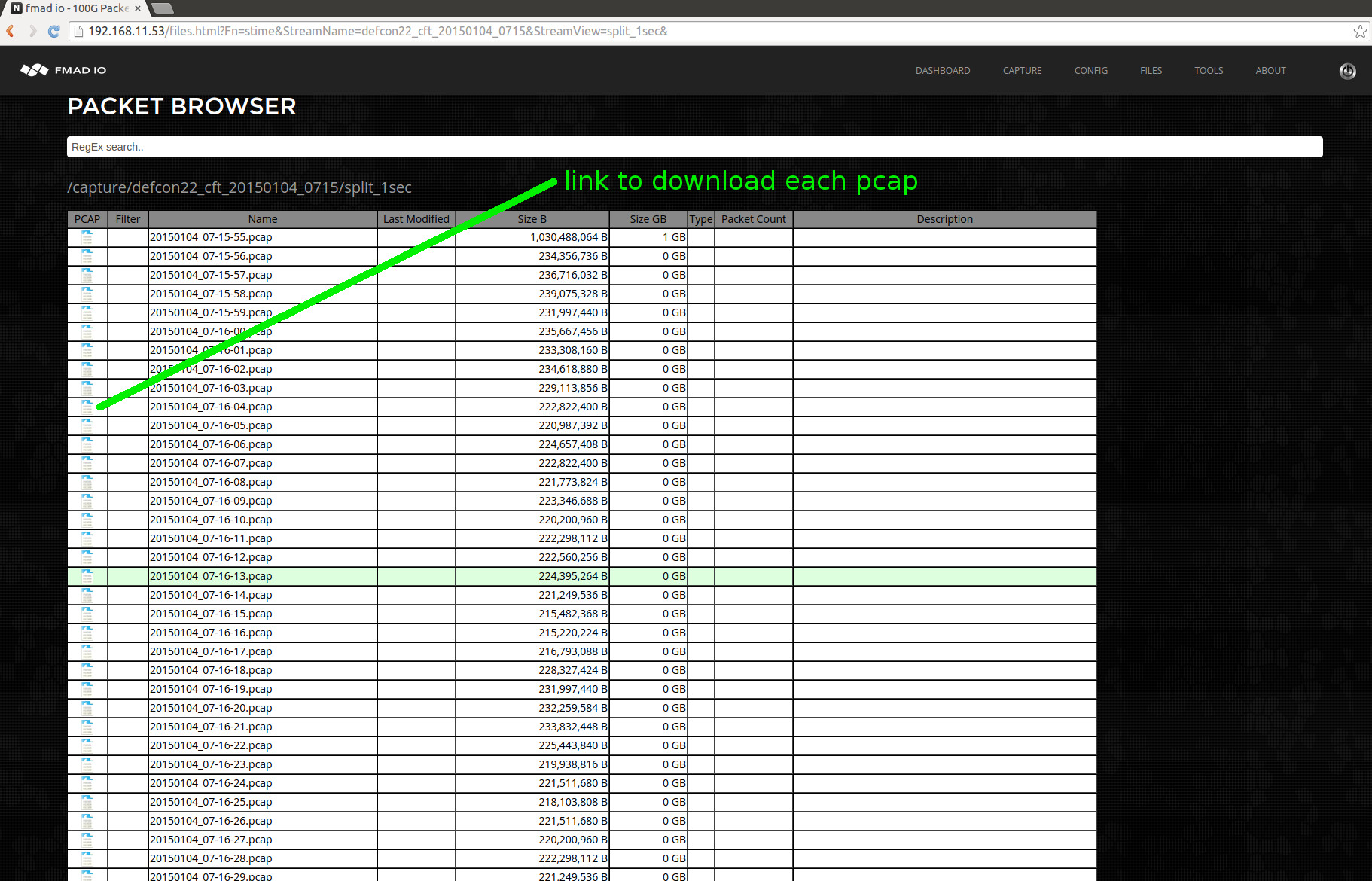Open the DASHBOARD link

click(942, 70)
